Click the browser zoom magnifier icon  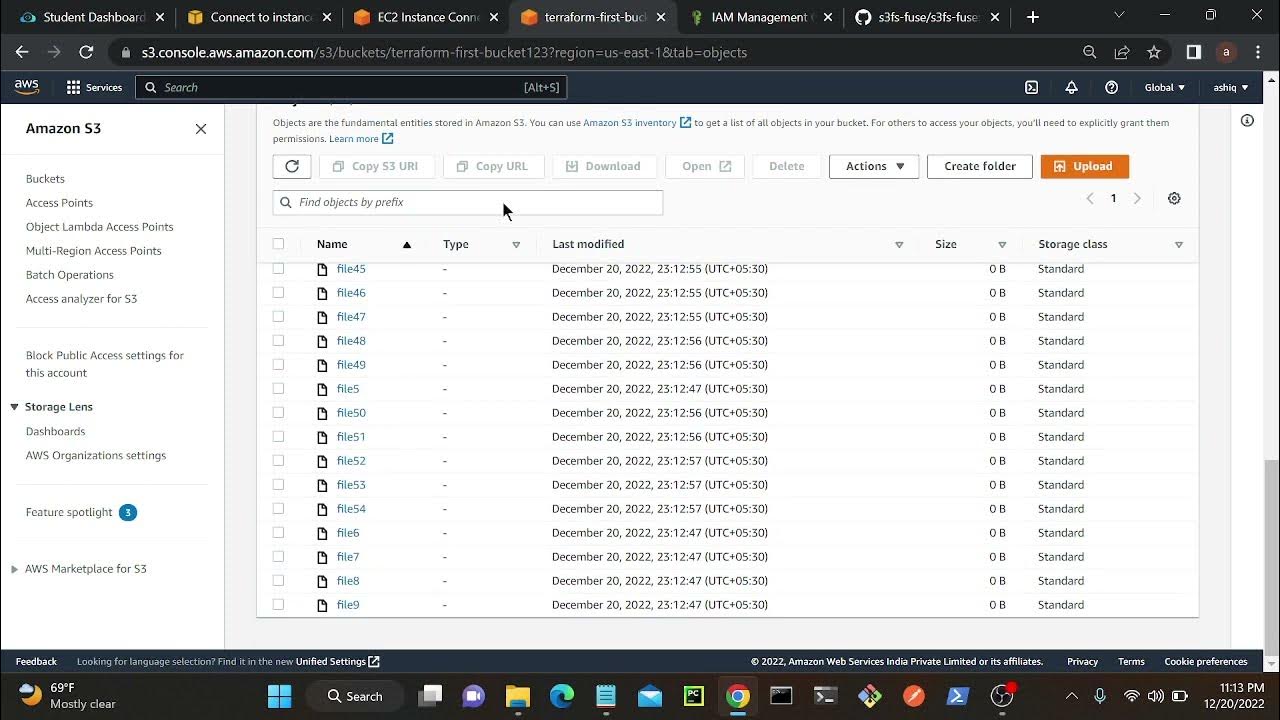[x=1090, y=52]
